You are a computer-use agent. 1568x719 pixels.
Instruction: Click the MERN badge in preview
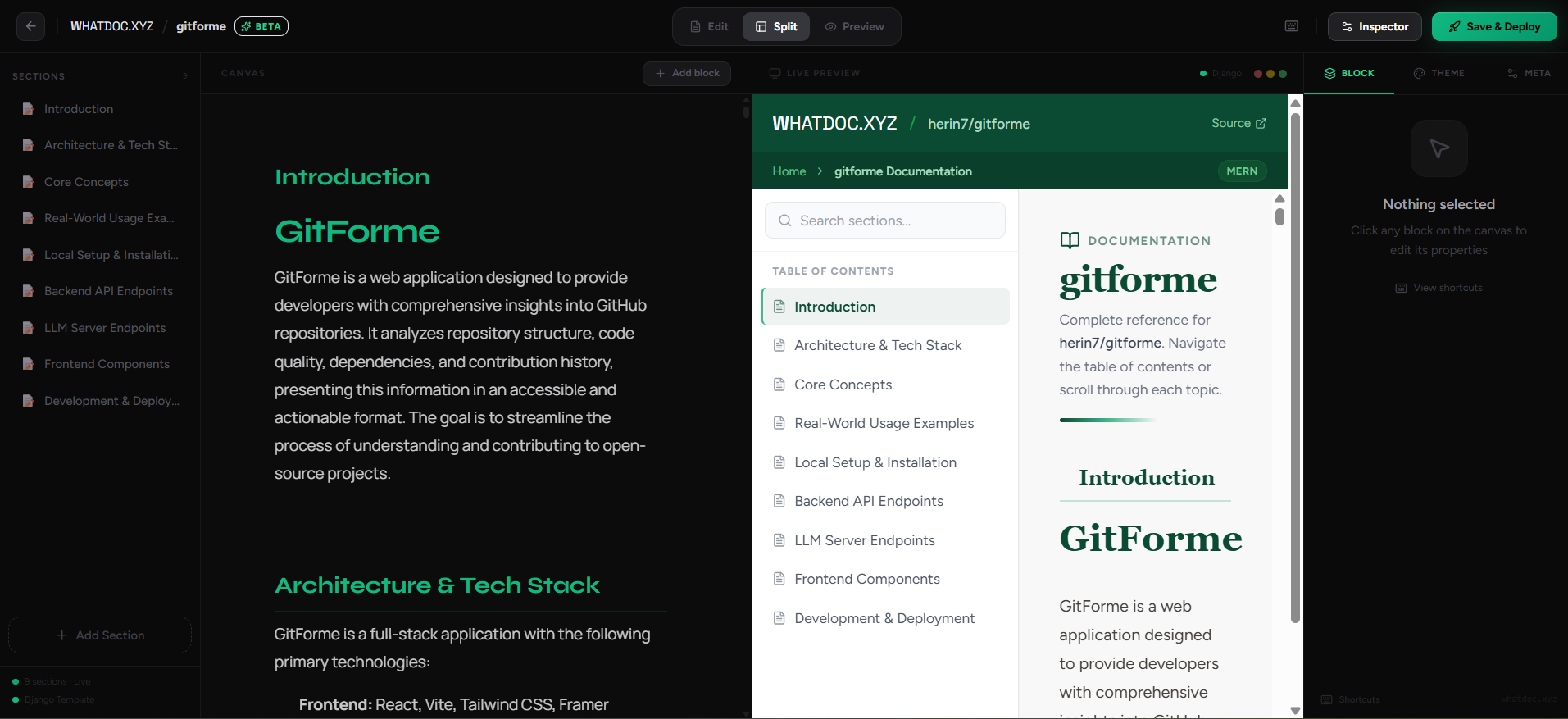pos(1242,171)
